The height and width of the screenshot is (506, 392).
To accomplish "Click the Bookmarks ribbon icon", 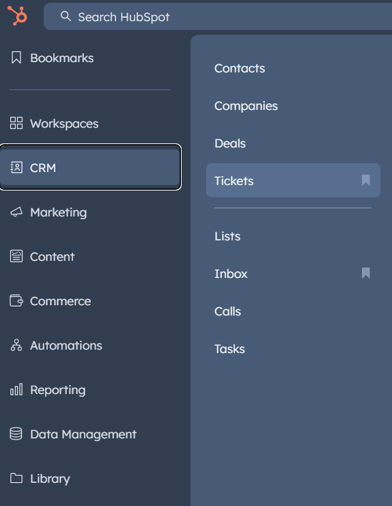I will point(16,57).
